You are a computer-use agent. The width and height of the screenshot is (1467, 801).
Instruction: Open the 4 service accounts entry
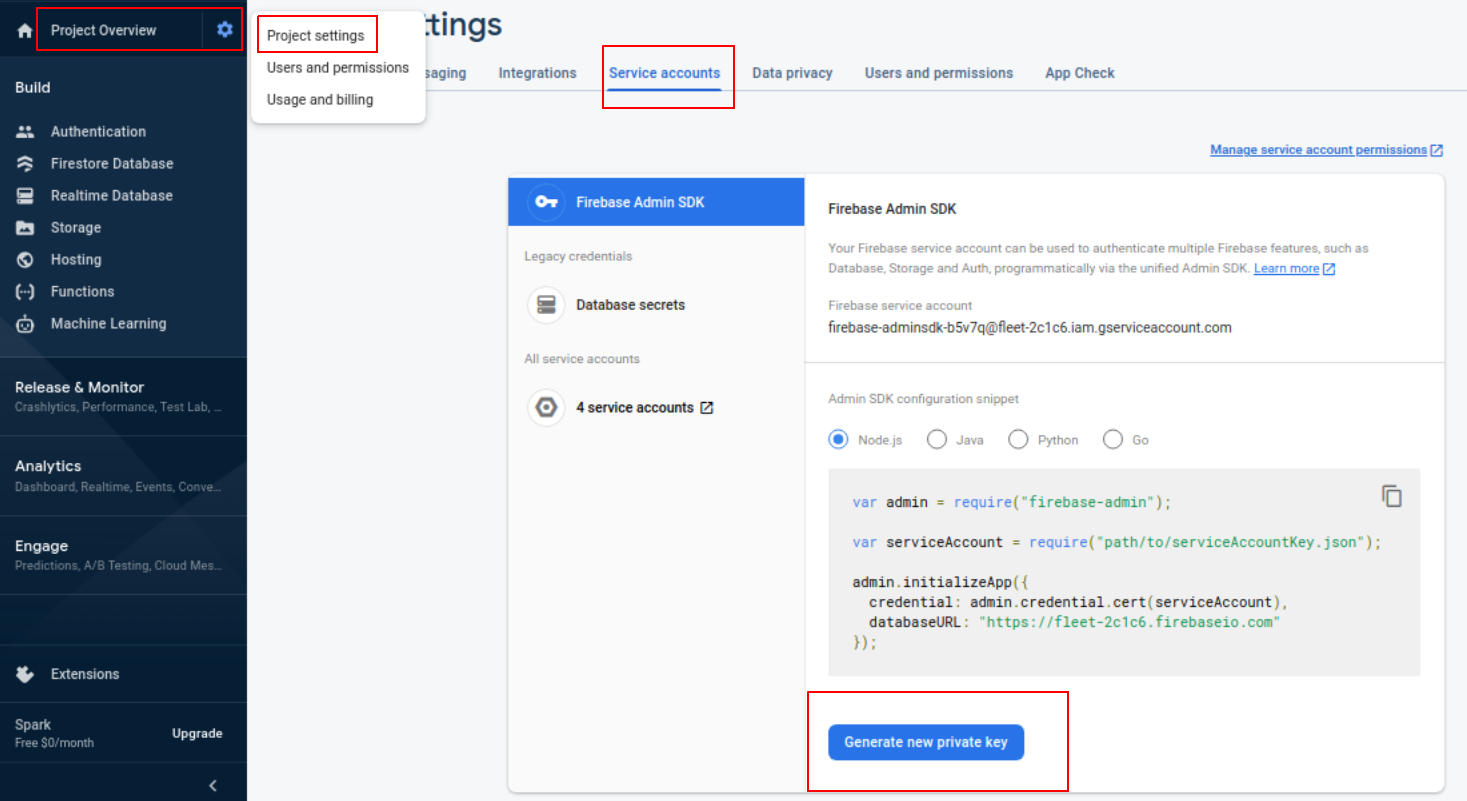click(x=656, y=408)
